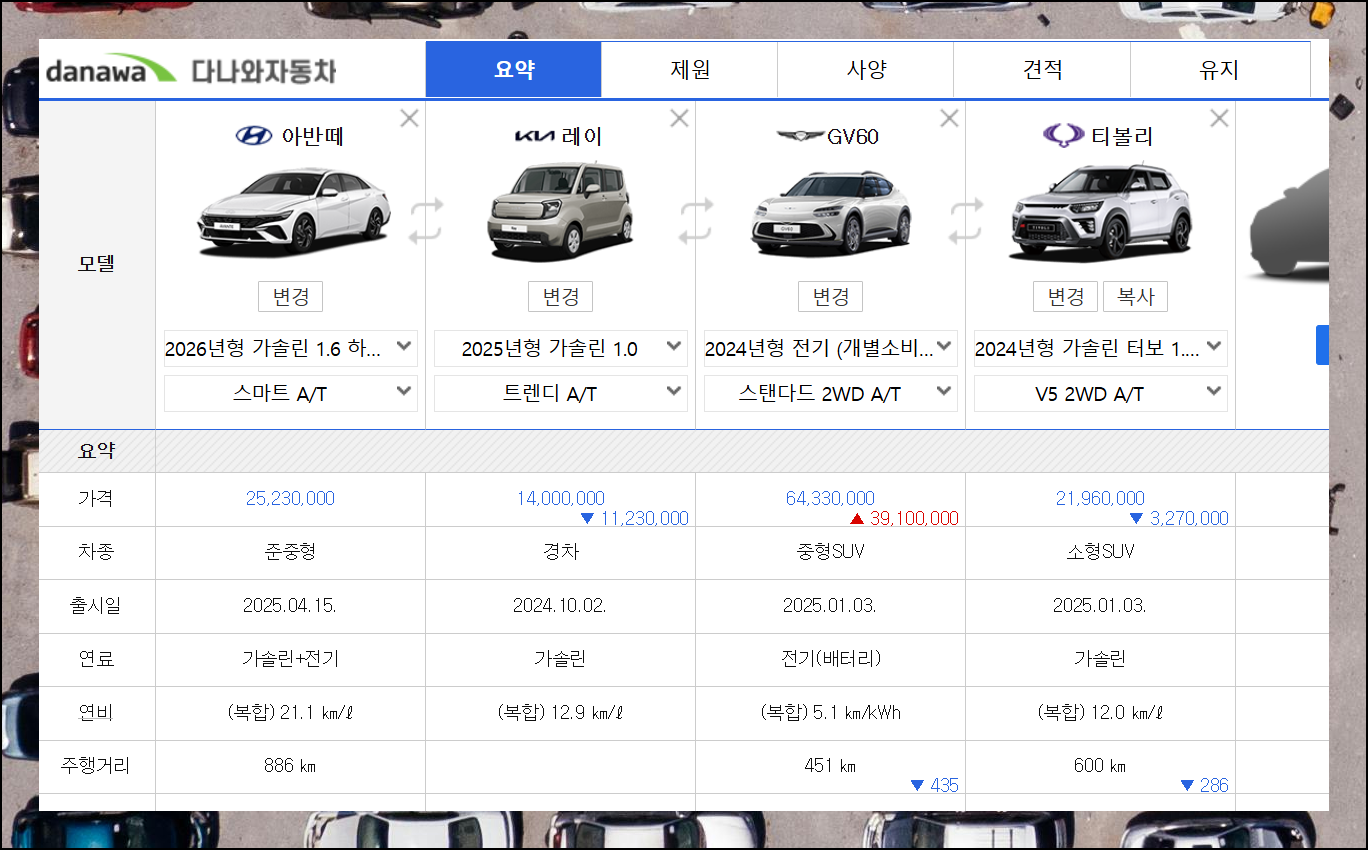This screenshot has height=850, width=1368.
Task: Click the 전기(배터리) fuel cell
Action: 831,659
